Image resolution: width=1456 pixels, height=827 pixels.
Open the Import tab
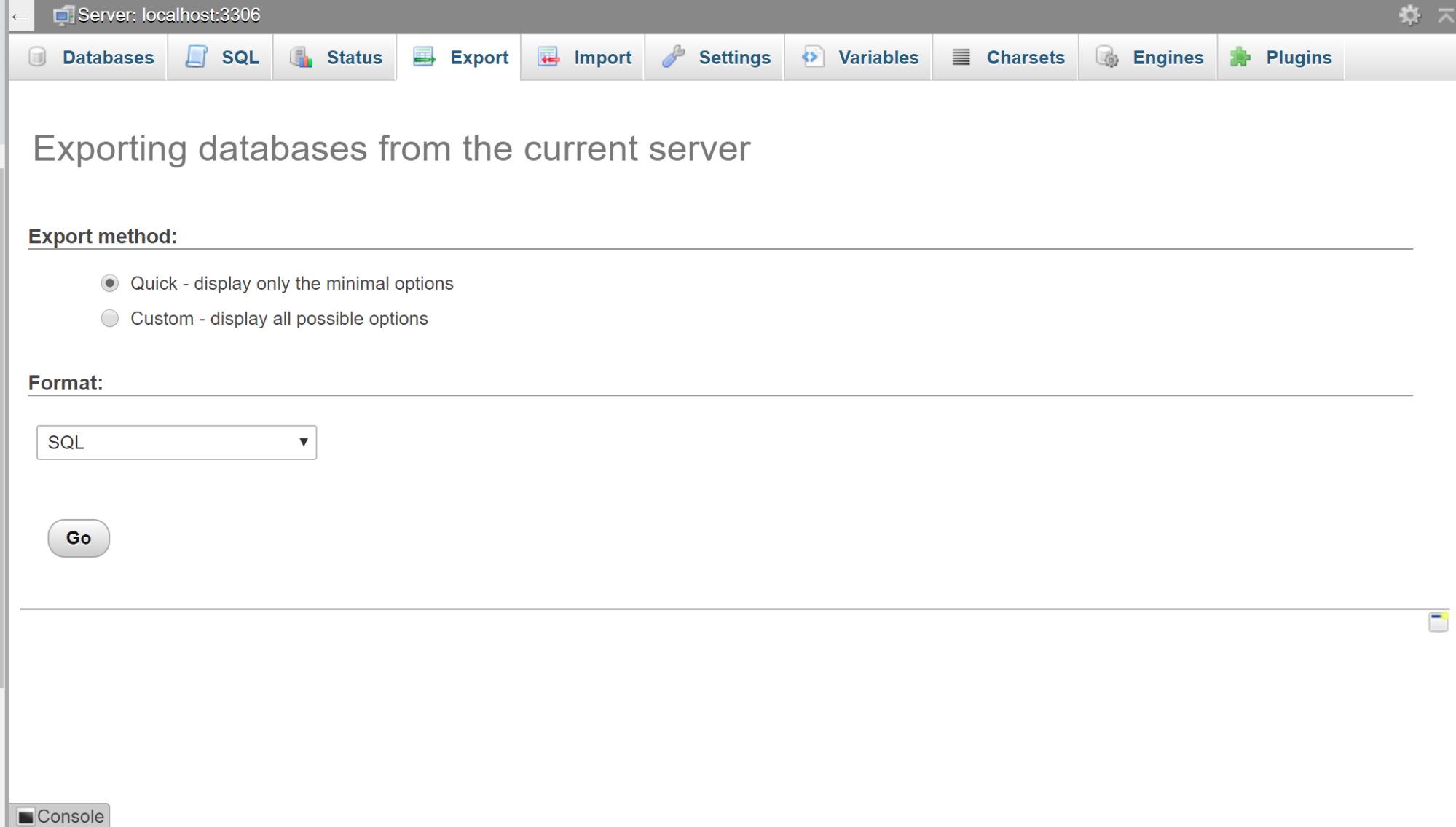pos(583,58)
